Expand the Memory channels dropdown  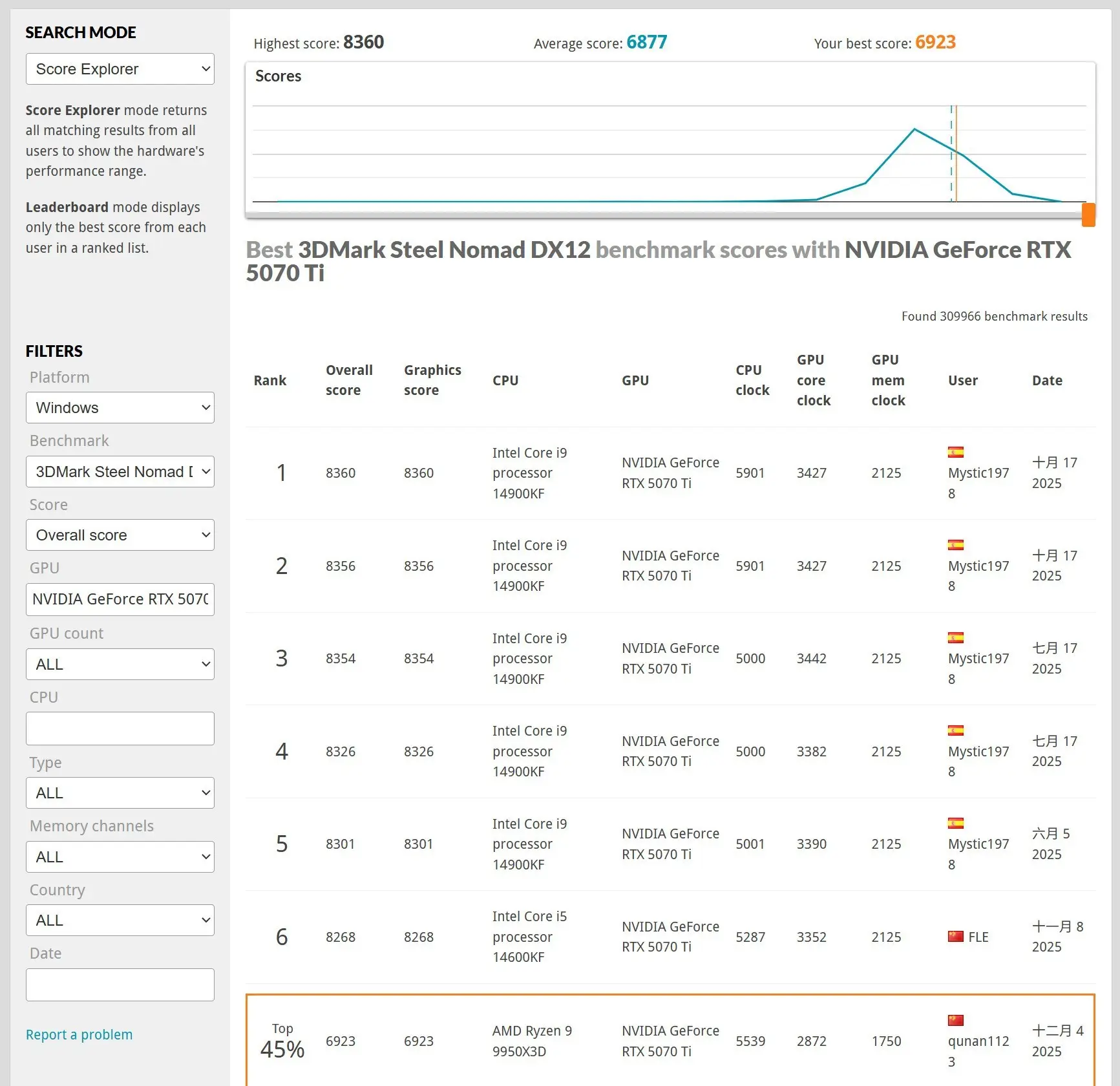[120, 857]
